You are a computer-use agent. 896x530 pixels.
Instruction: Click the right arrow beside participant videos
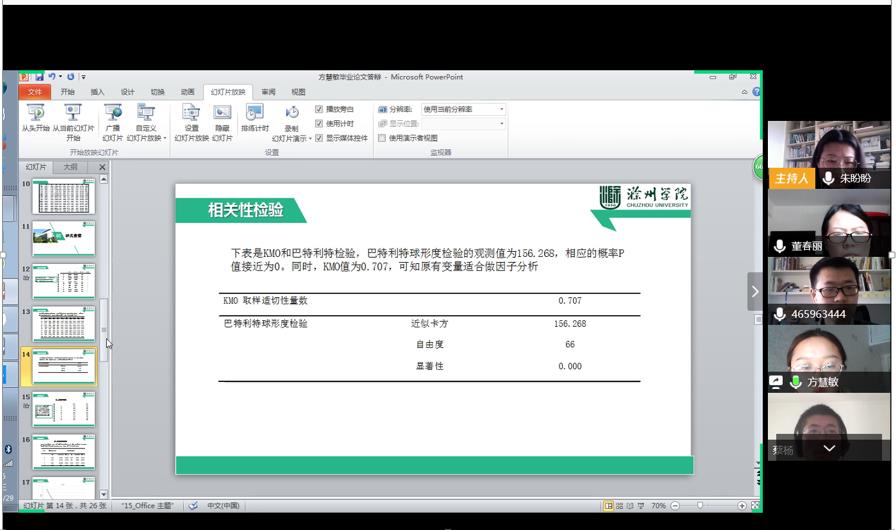(x=755, y=291)
